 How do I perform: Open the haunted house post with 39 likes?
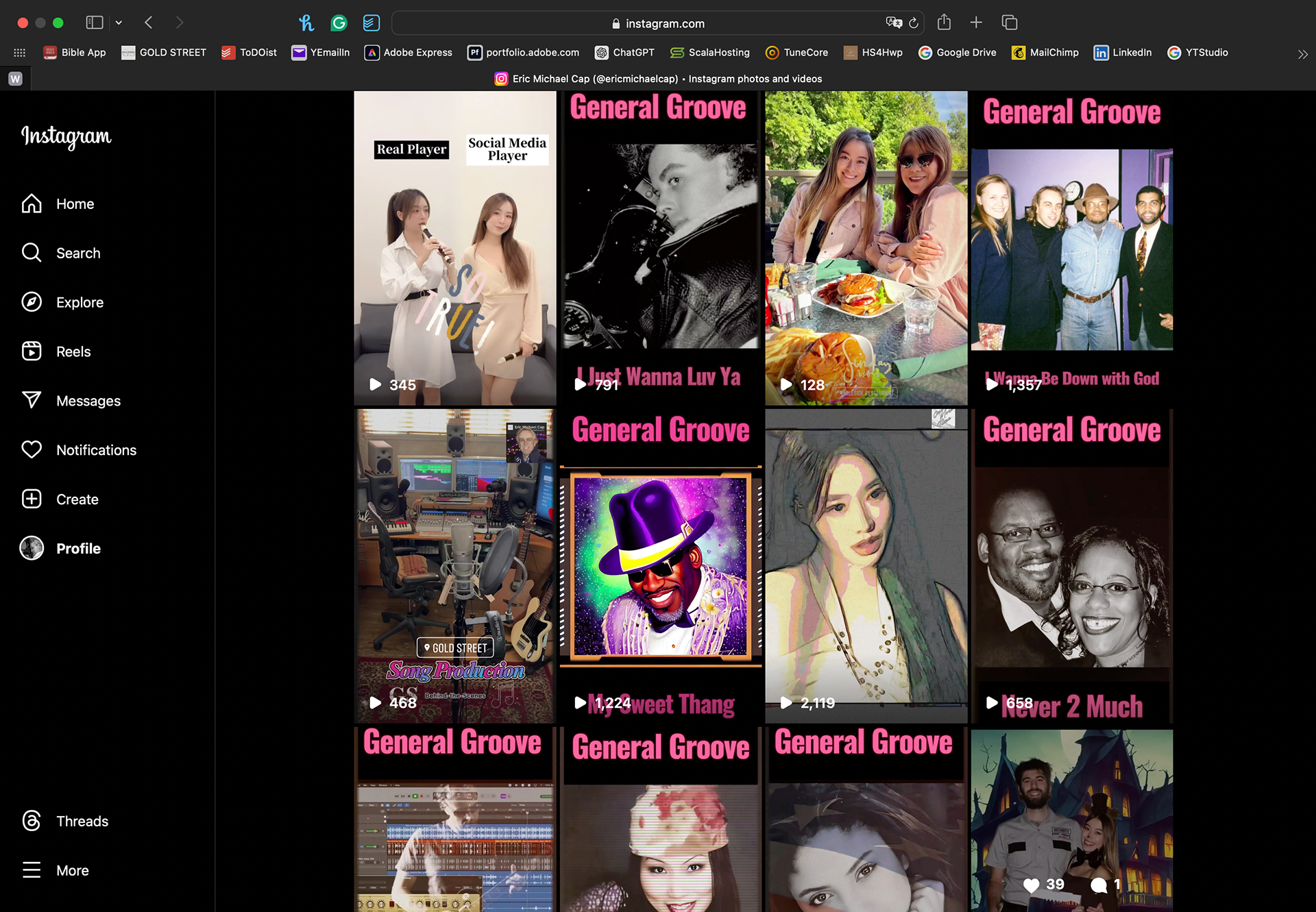(x=1072, y=819)
